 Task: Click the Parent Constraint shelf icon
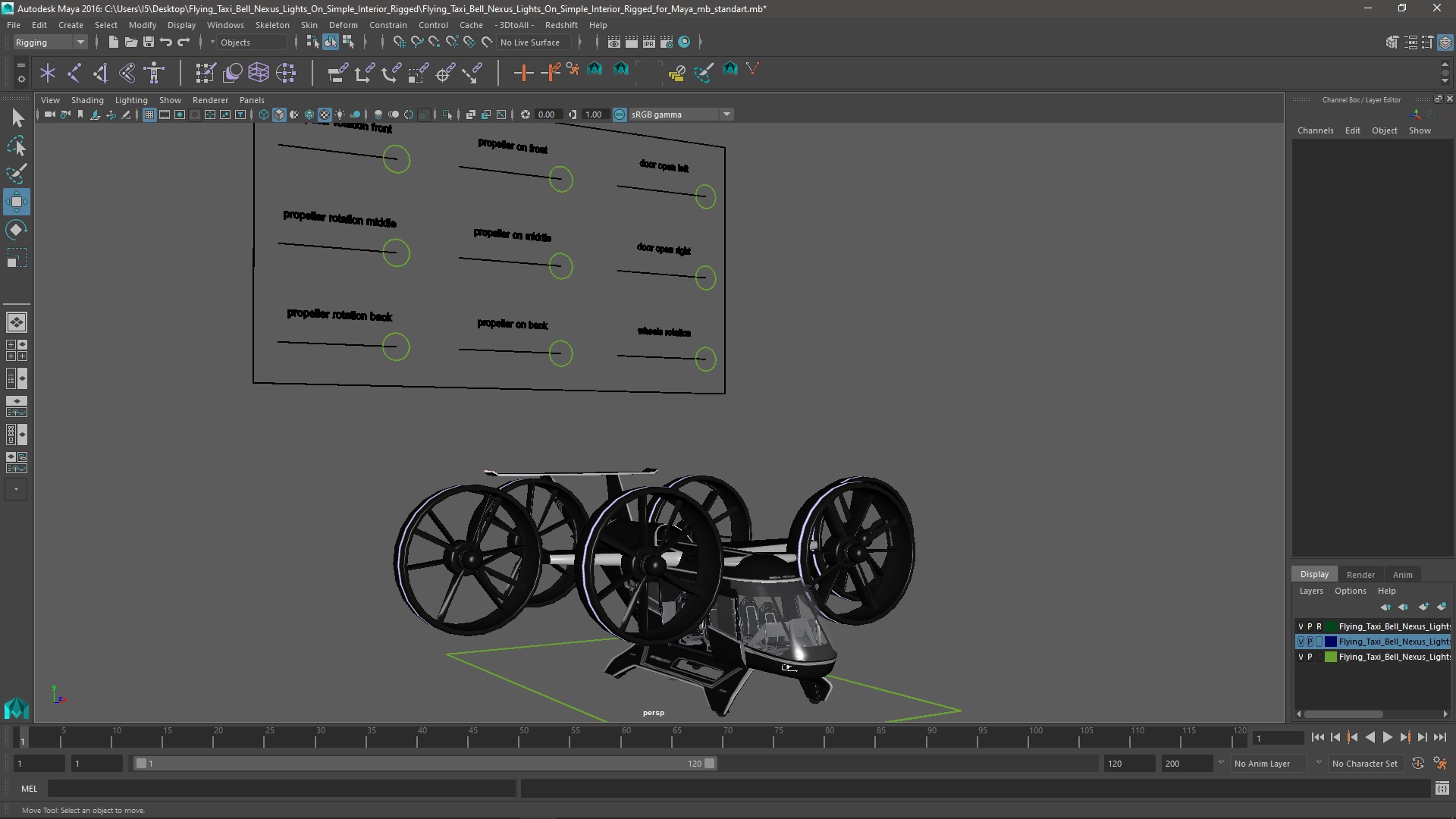click(x=337, y=73)
